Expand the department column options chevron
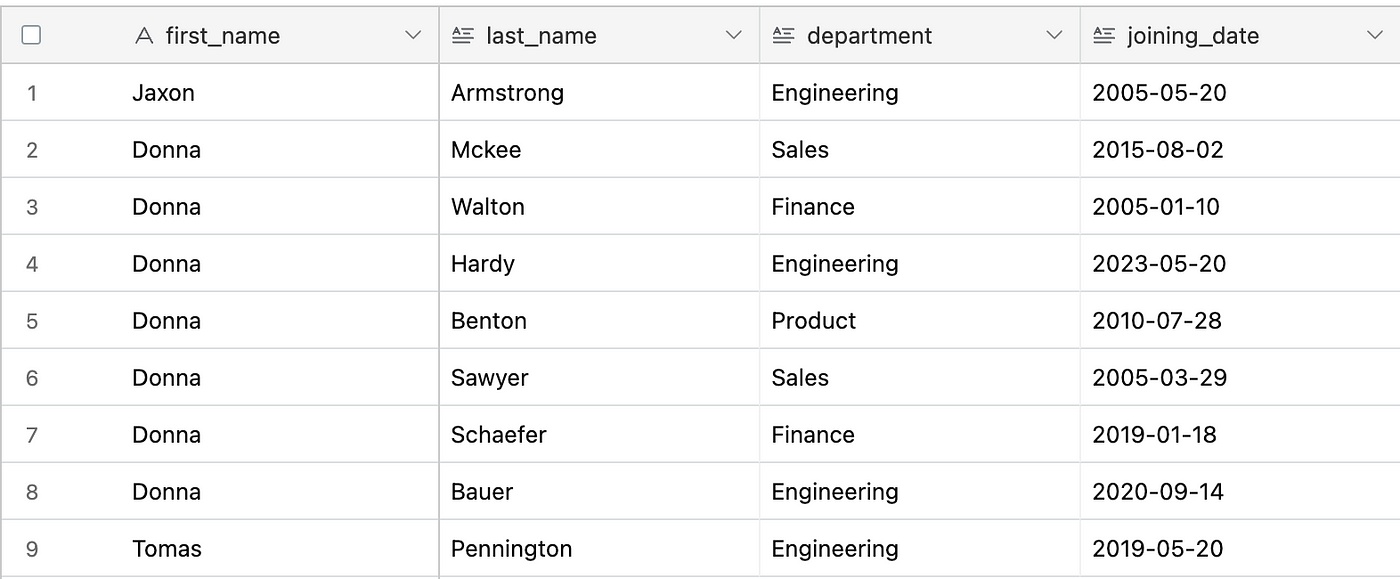The image size is (1400, 579). pyautogui.click(x=1054, y=36)
